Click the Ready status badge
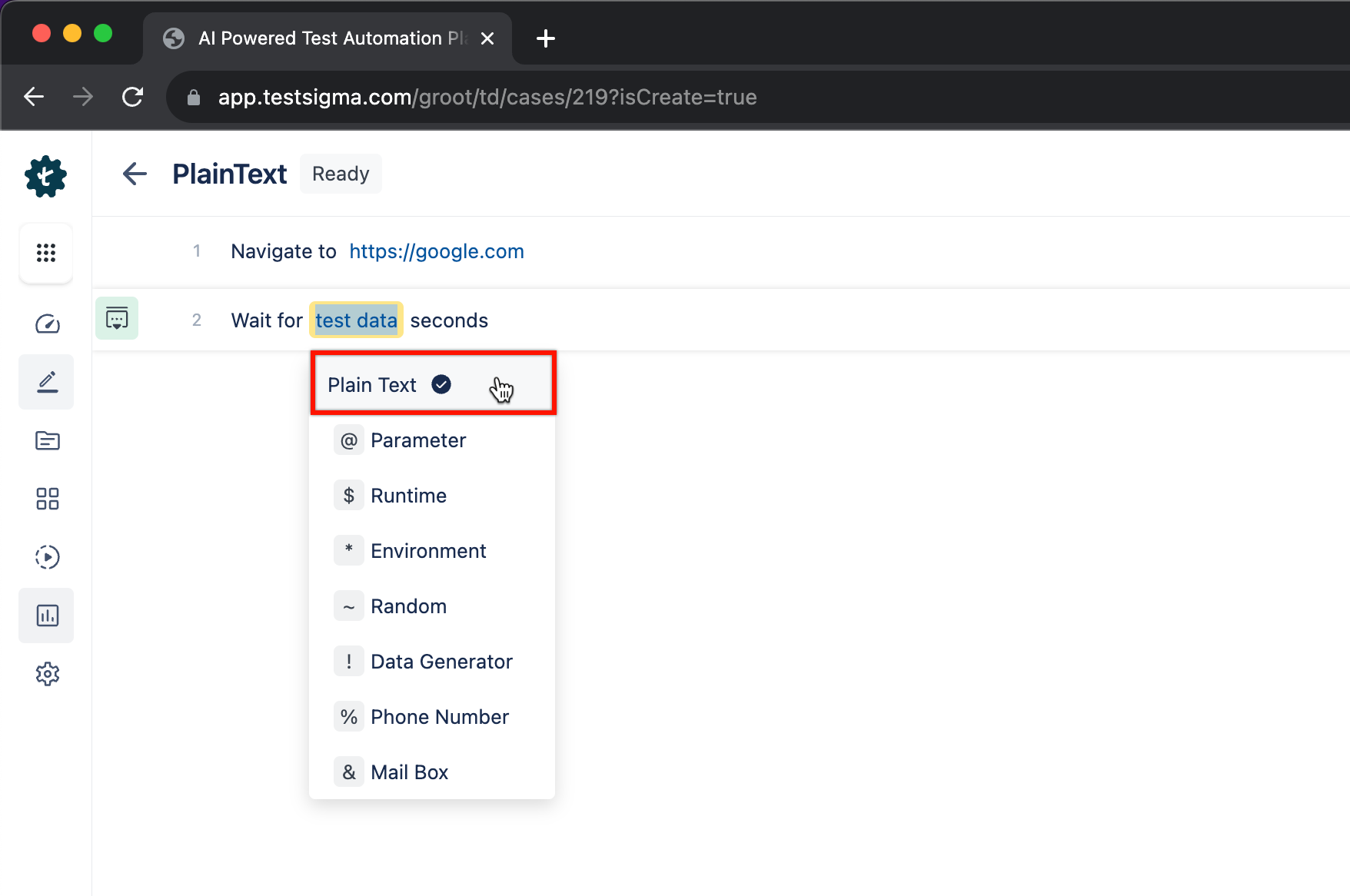Viewport: 1350px width, 896px height. point(341,174)
